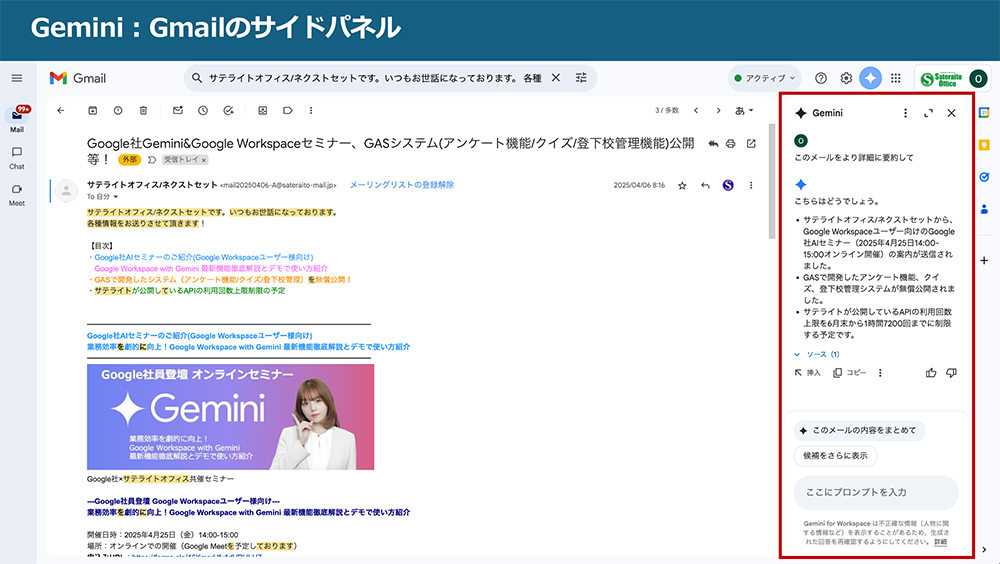Hide side panel chevron at bottom
Image resolution: width=1000 pixels, height=564 pixels.
[x=984, y=549]
